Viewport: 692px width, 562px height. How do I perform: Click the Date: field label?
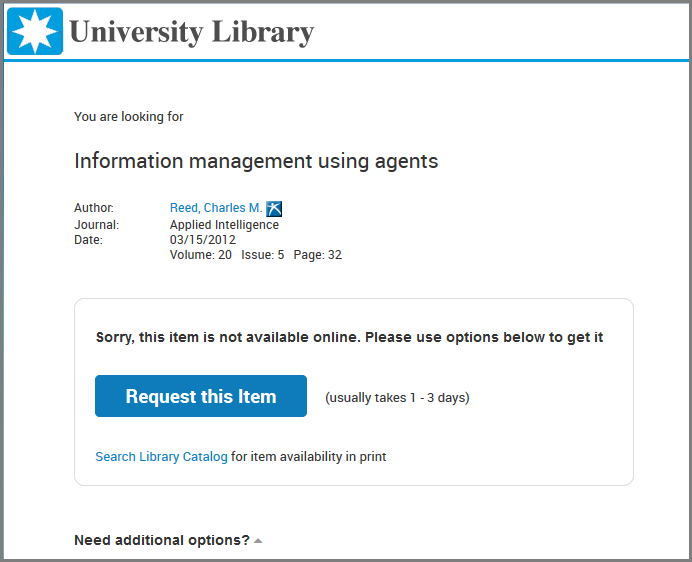coord(88,240)
